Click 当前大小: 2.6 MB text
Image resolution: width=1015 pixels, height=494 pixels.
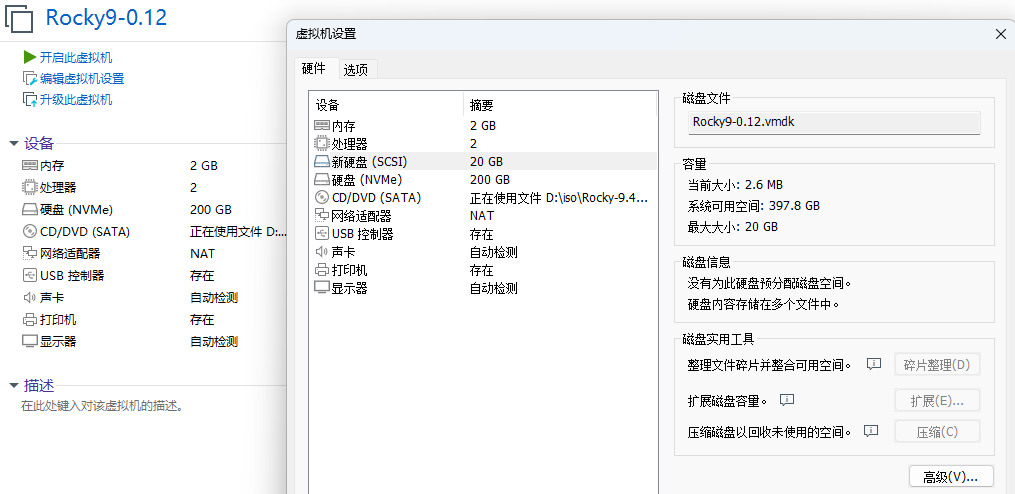coord(735,185)
